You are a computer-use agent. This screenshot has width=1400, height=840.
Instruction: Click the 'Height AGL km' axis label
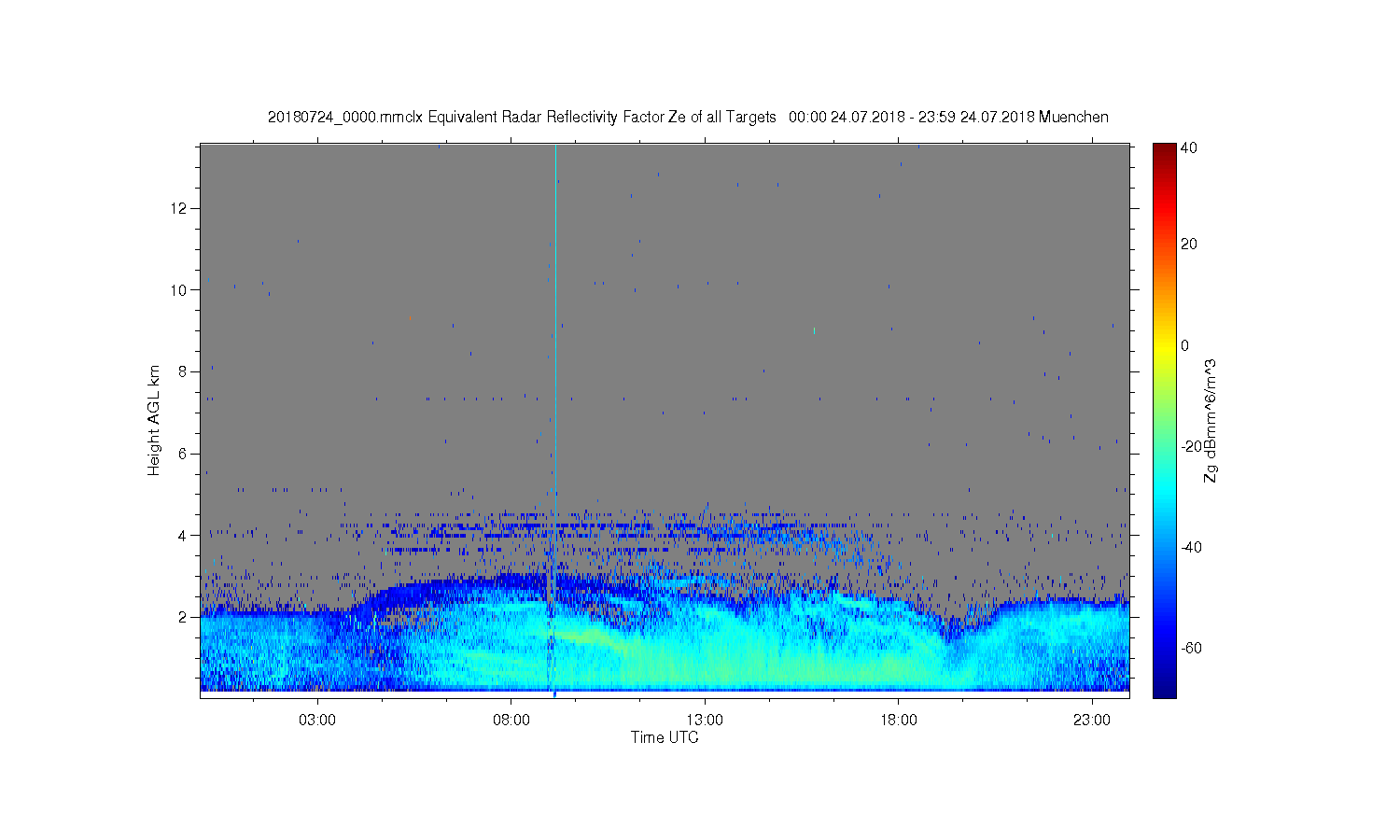[154, 420]
